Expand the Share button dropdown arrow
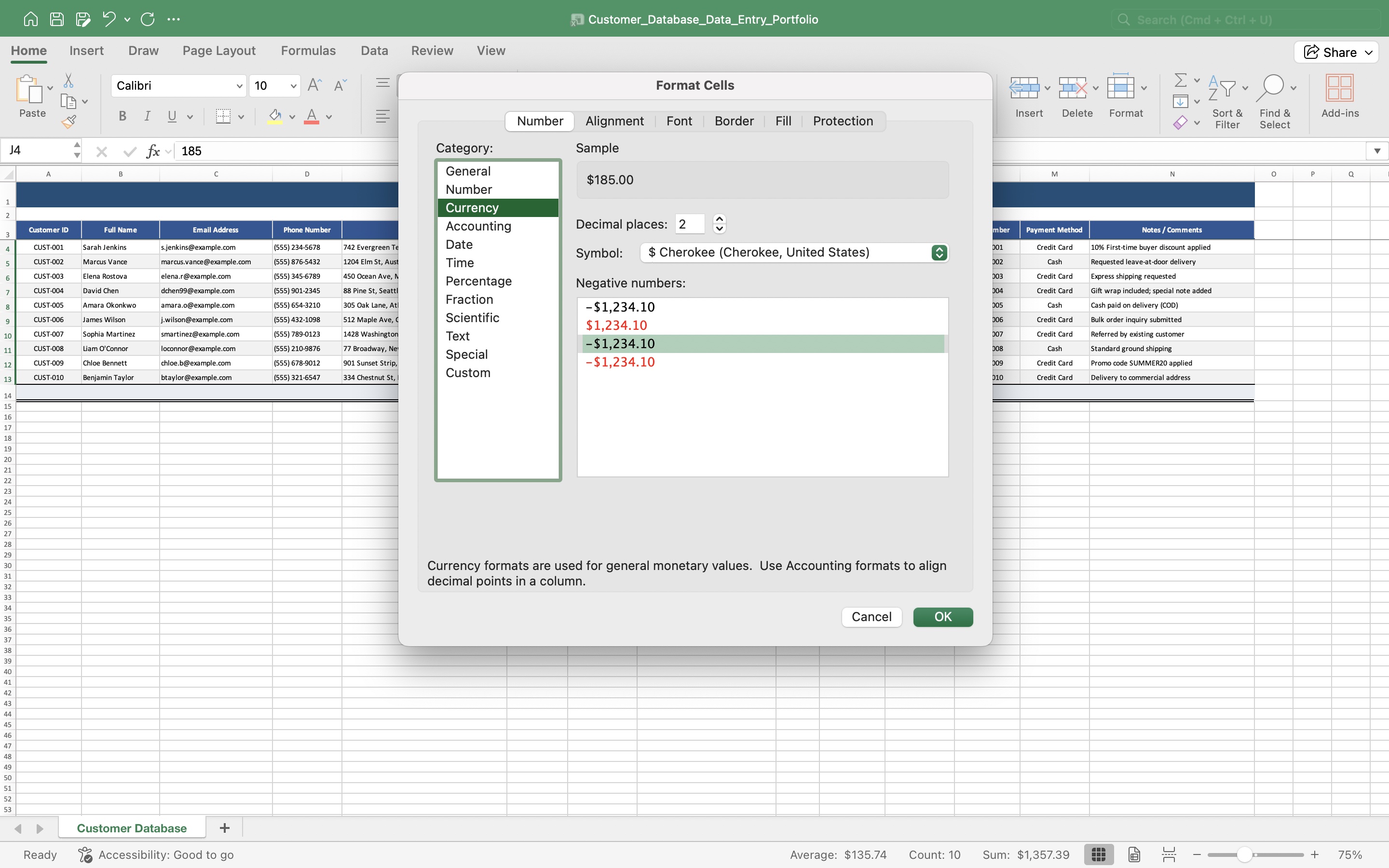 [1369, 52]
